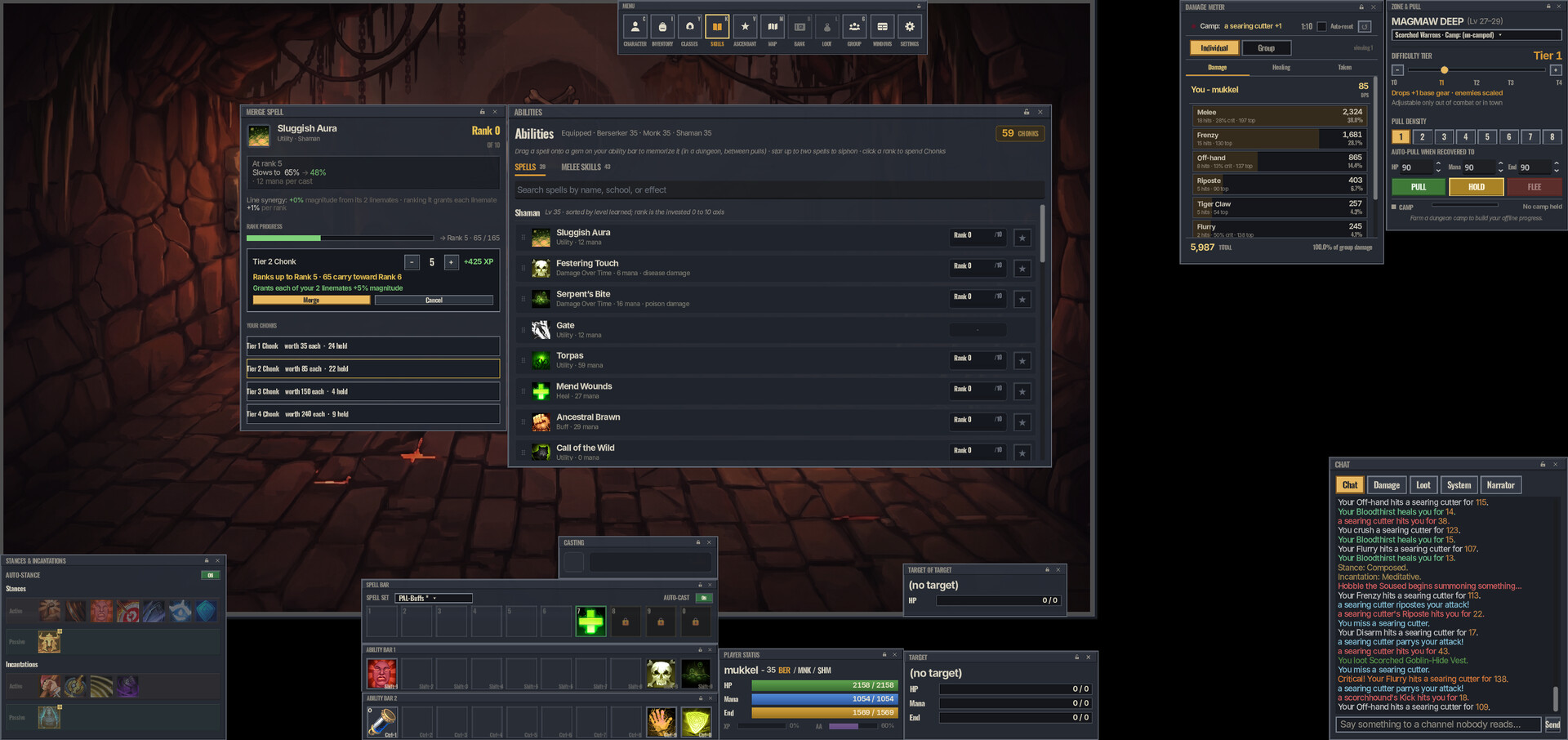Star the Sluggish Aura spell for siphon
Screen dimensions: 1568x740
point(1022,238)
